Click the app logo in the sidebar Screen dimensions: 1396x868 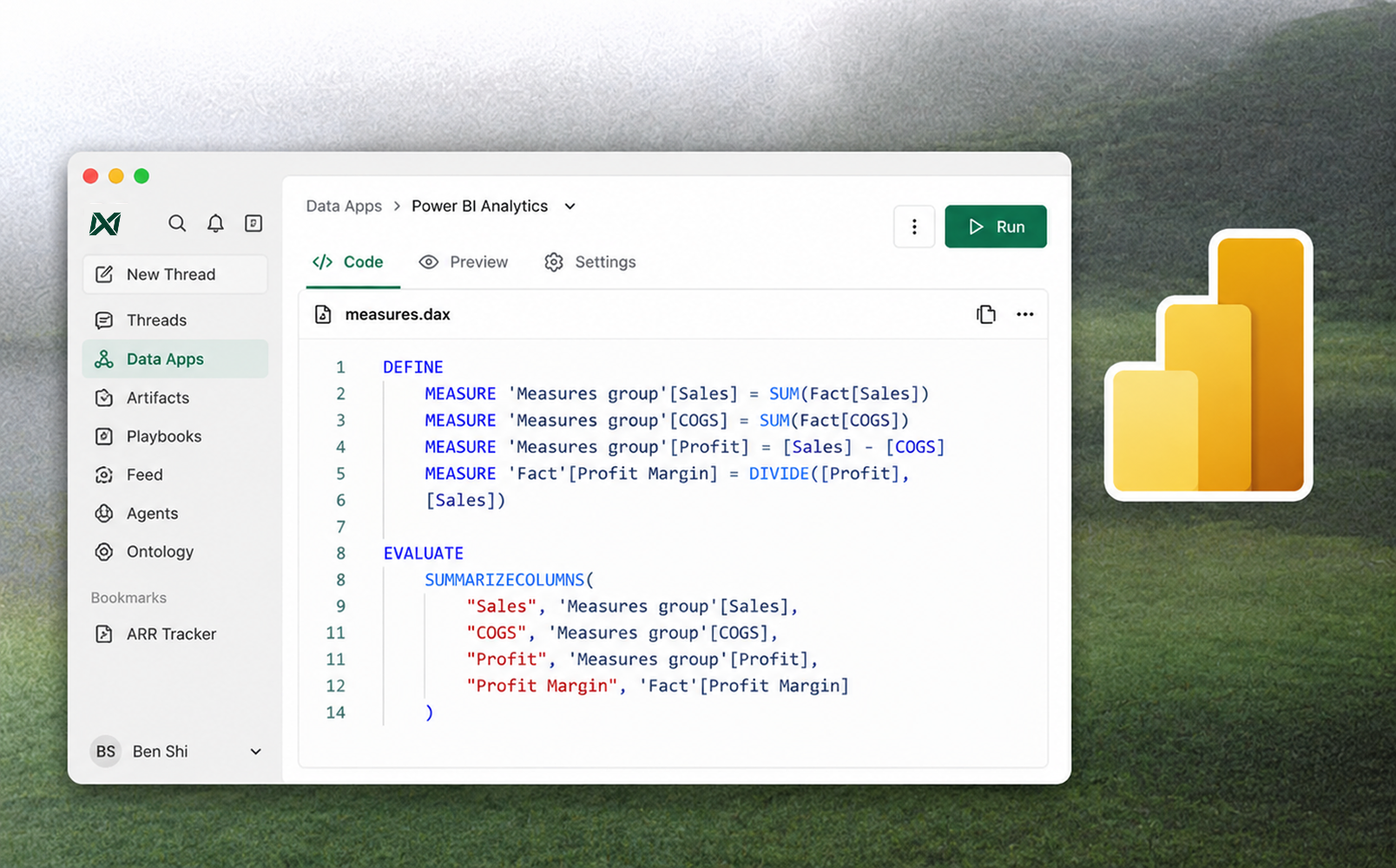[x=105, y=224]
